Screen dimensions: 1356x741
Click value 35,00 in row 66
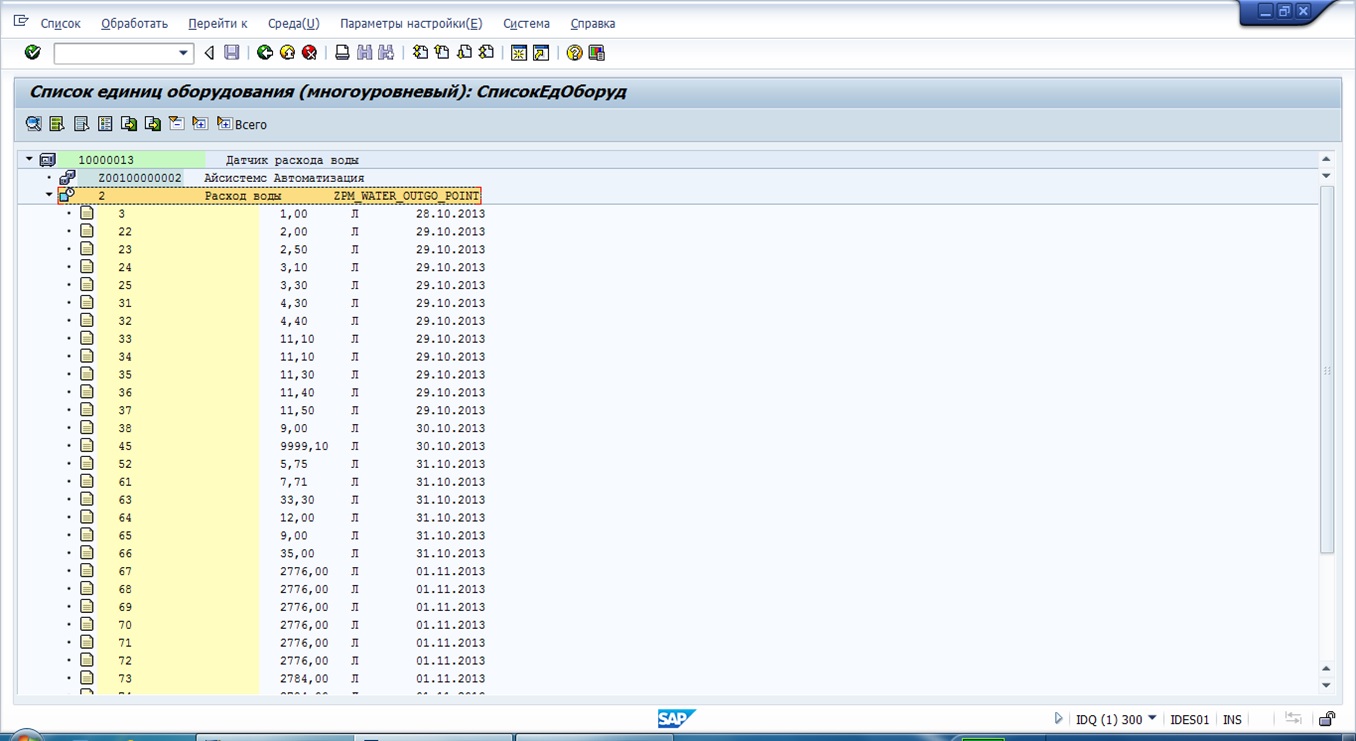tap(297, 554)
